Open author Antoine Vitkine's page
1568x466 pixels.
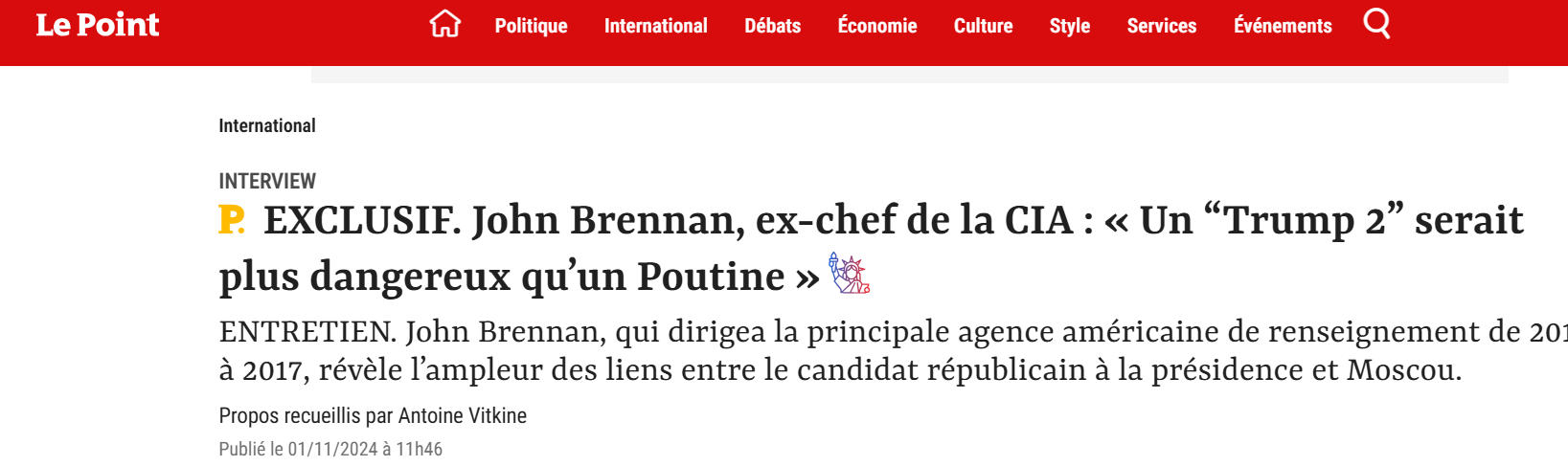point(463,415)
